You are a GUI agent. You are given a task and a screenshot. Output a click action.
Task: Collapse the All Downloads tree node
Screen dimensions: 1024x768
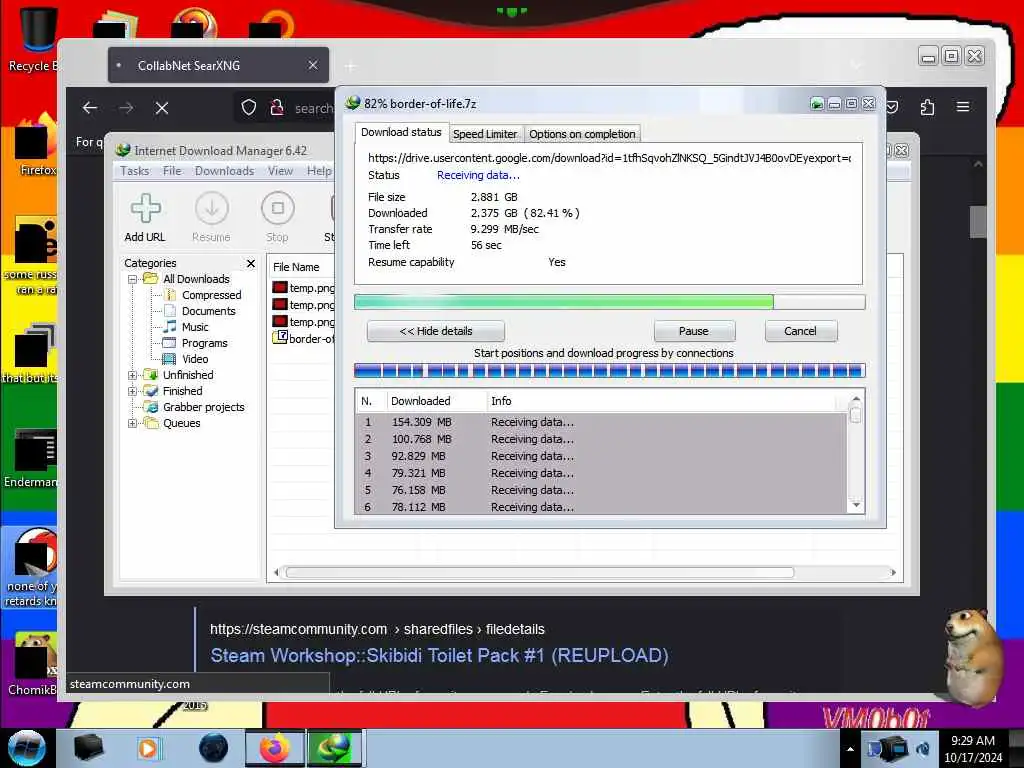133,280
